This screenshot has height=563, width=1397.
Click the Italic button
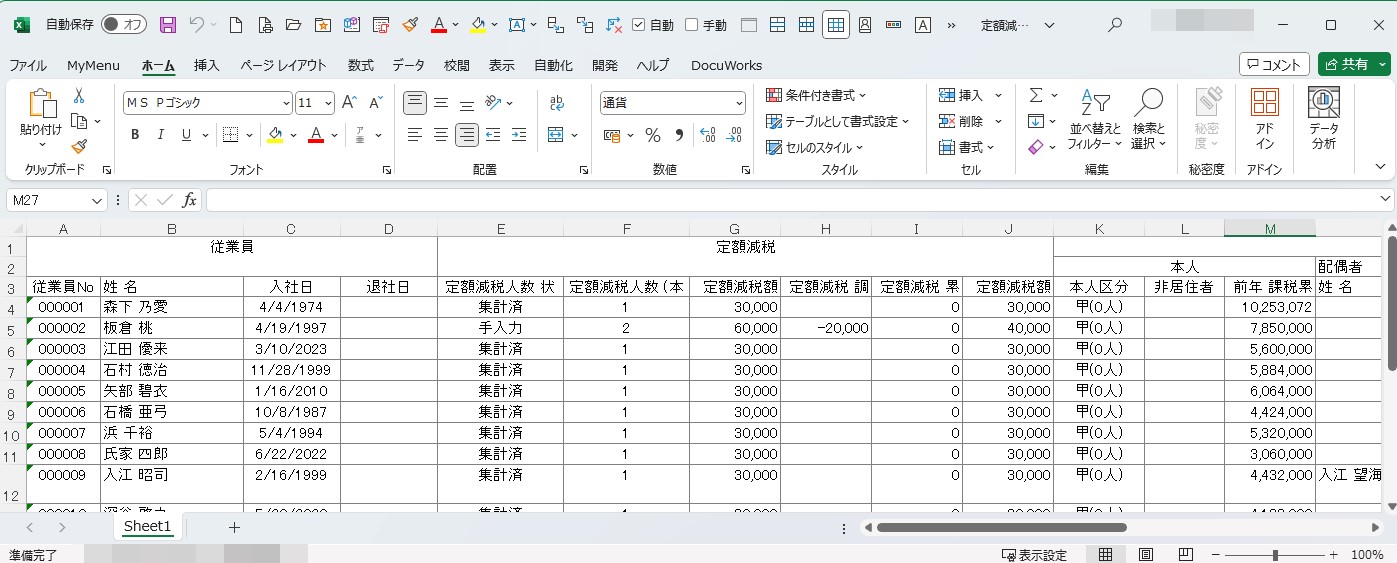tap(160, 135)
